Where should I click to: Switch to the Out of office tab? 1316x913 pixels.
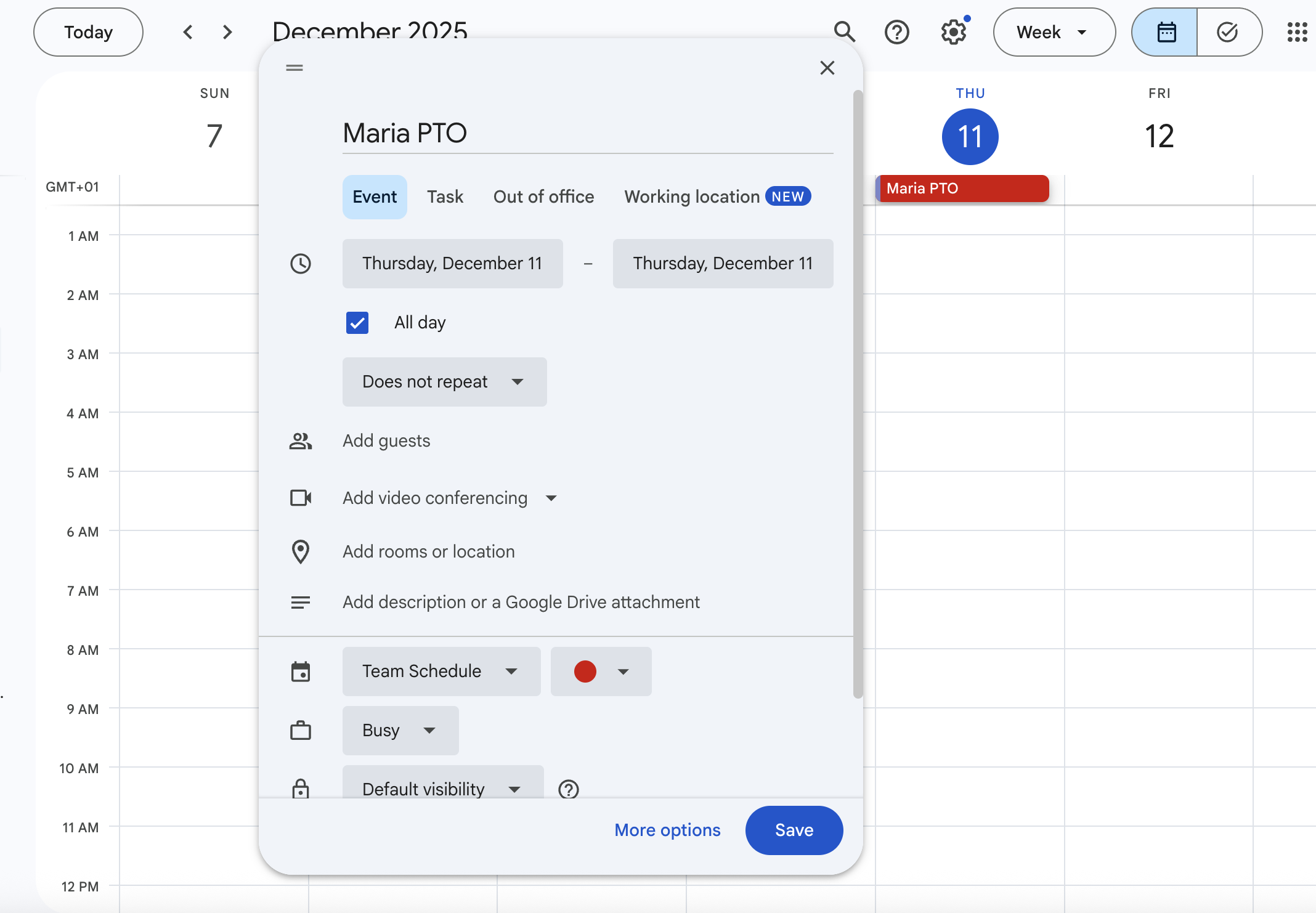tap(543, 197)
